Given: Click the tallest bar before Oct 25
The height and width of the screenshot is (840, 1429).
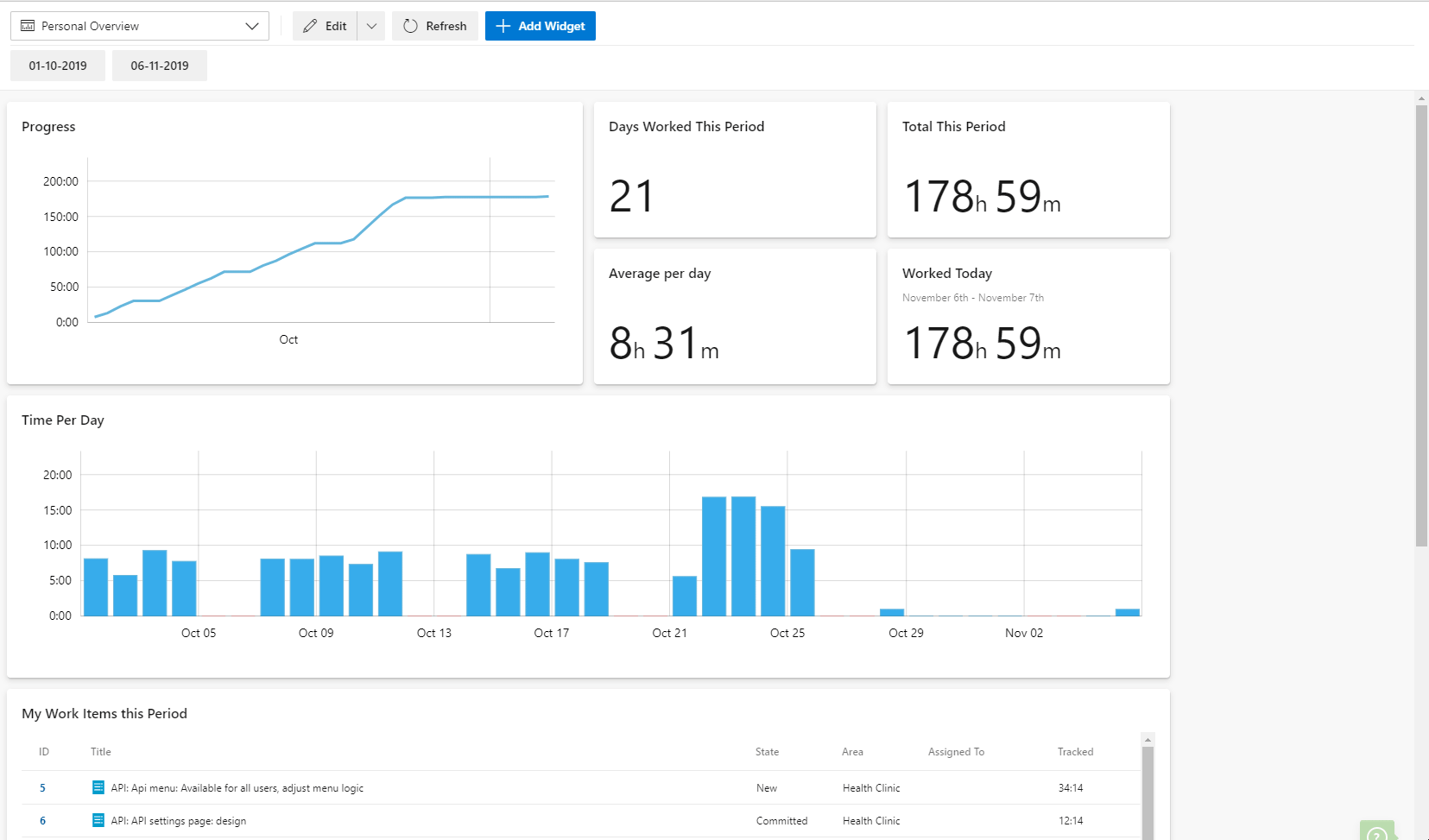Looking at the screenshot, I should pos(743,556).
